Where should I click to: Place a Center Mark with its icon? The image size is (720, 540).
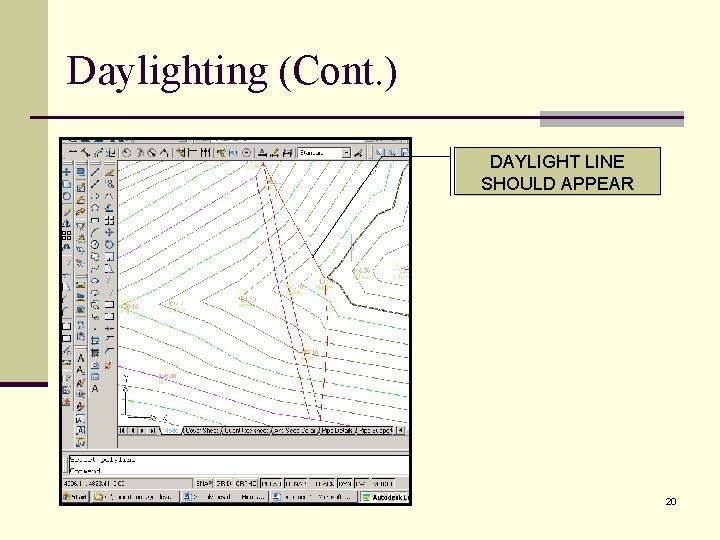point(247,152)
